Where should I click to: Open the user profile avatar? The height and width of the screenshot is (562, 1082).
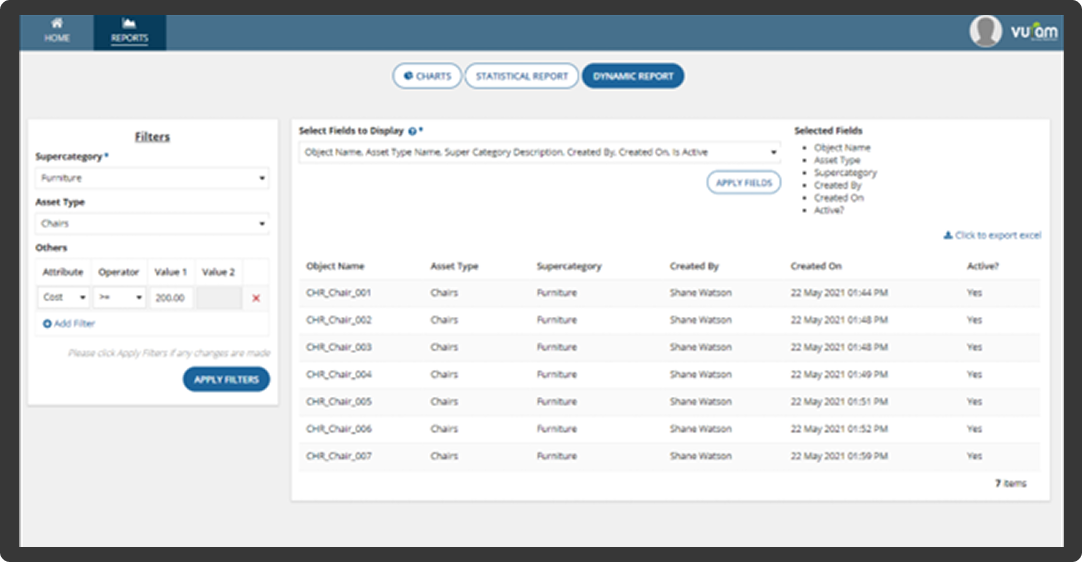point(985,32)
